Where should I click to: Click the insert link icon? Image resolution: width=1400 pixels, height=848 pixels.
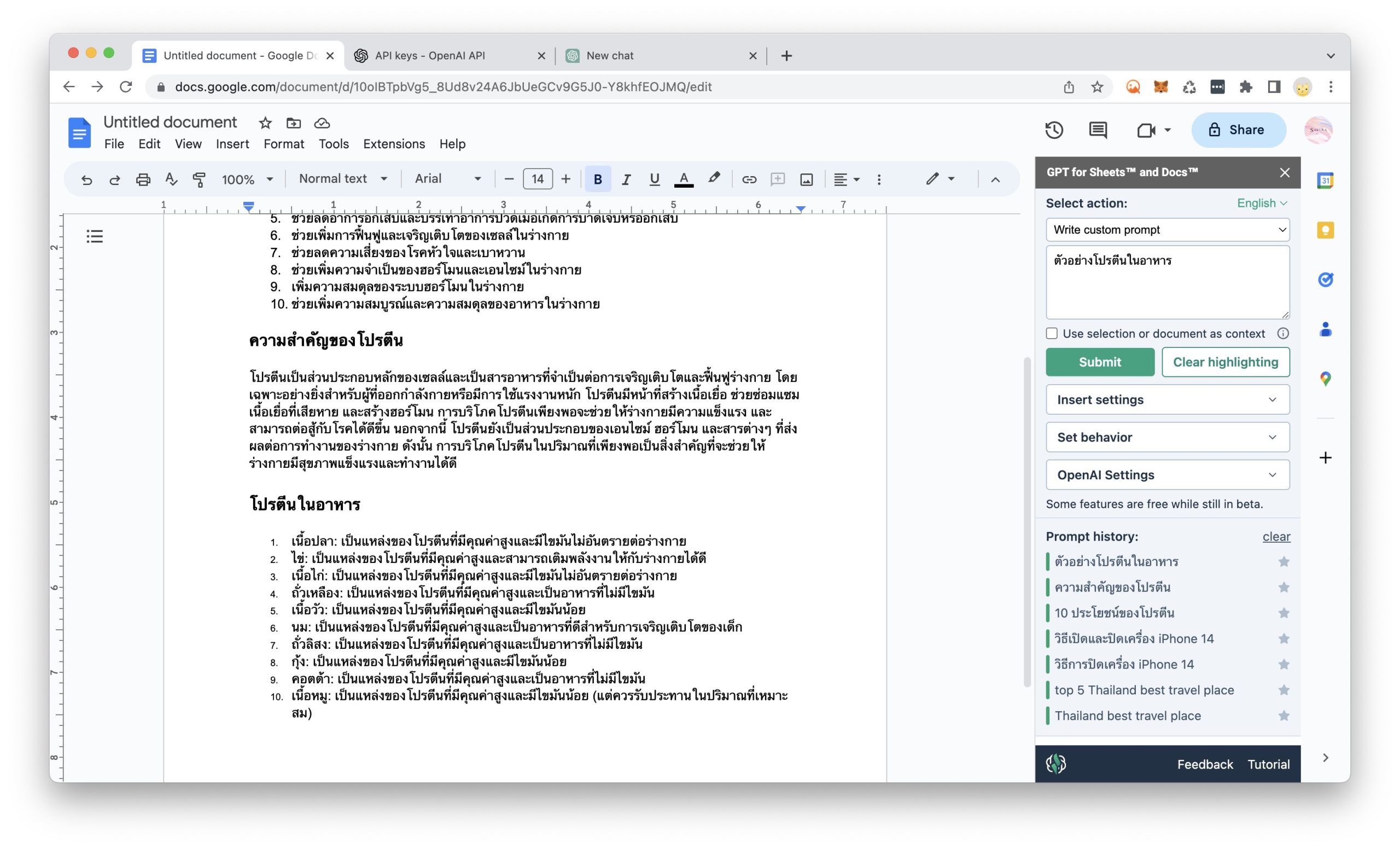749,179
